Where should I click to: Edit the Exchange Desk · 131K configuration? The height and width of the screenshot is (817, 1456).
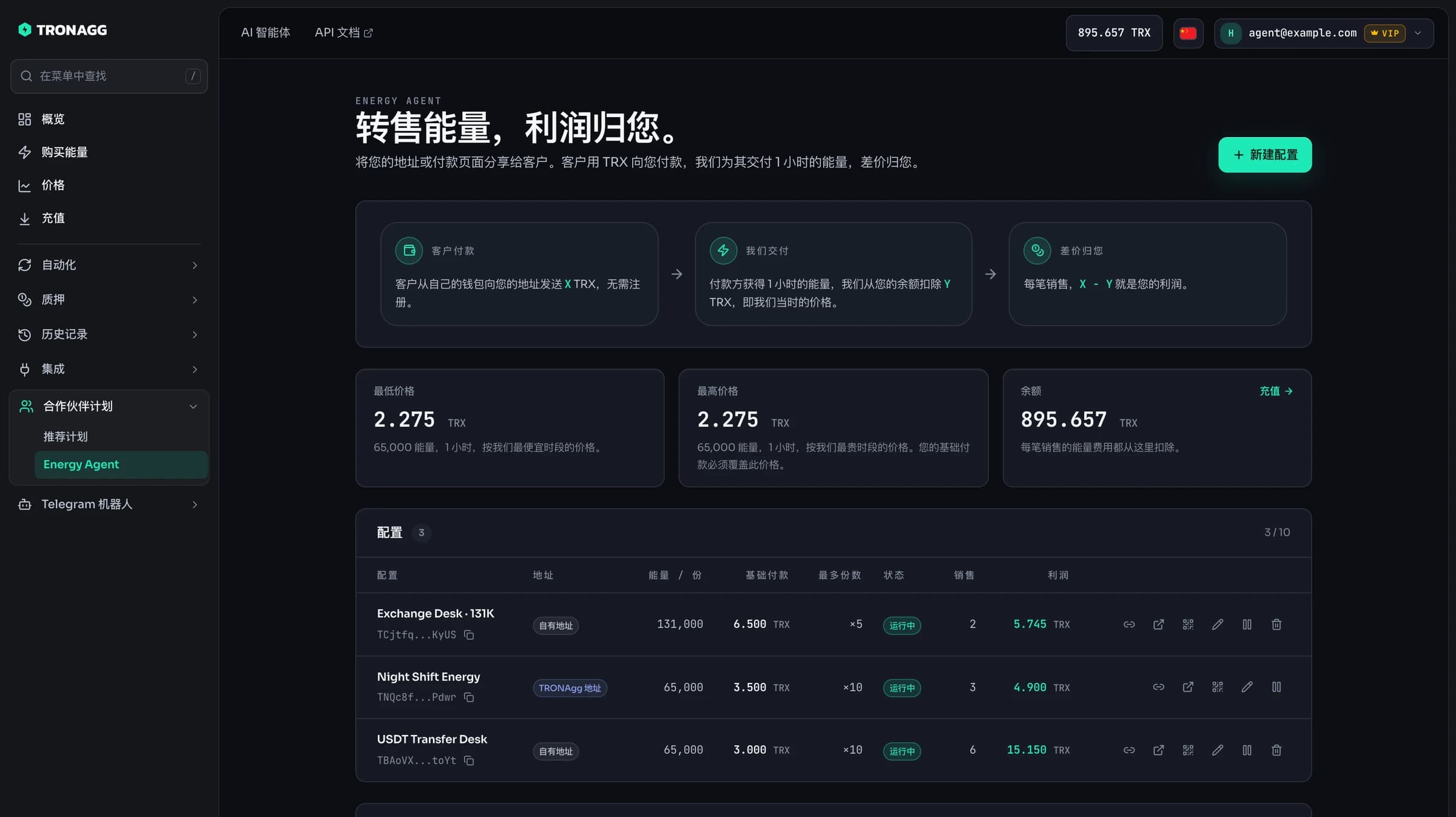[1217, 625]
